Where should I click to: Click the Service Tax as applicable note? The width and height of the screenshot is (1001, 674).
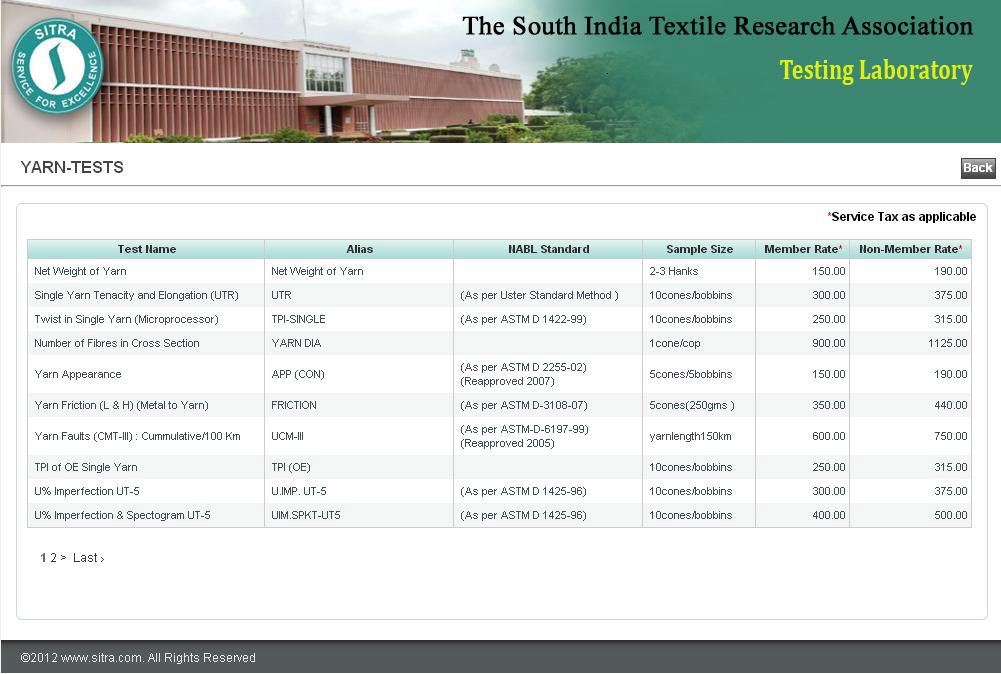coord(901,217)
